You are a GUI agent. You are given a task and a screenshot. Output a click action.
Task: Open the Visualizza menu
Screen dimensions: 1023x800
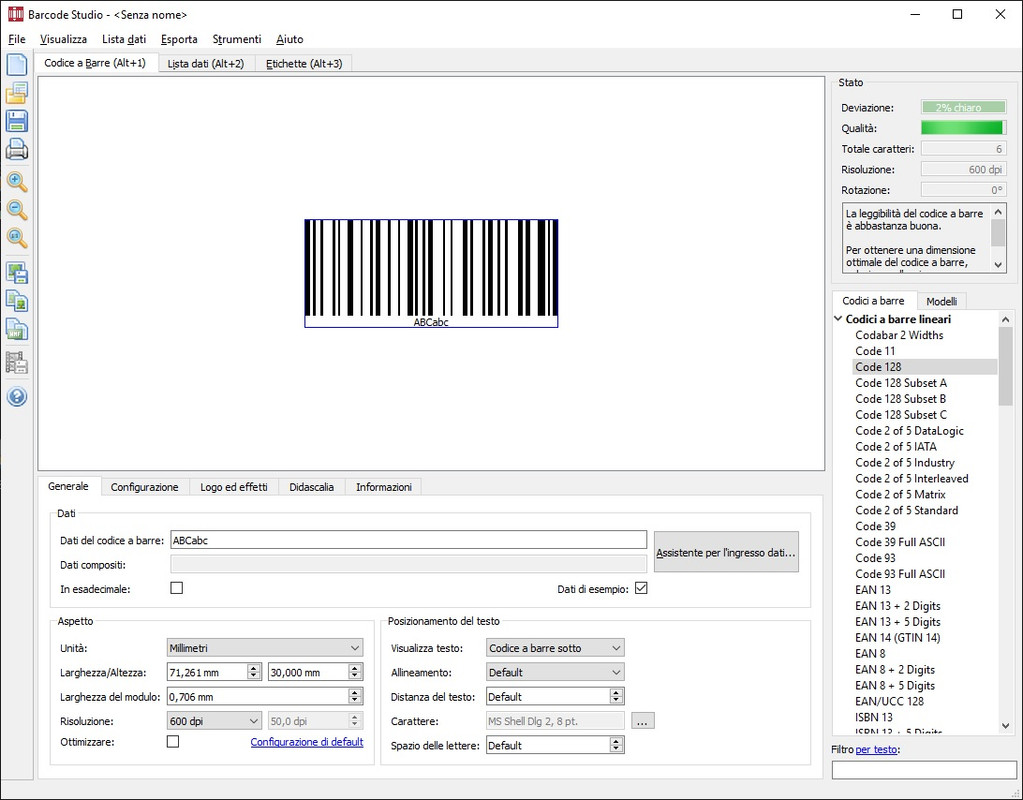(x=63, y=39)
